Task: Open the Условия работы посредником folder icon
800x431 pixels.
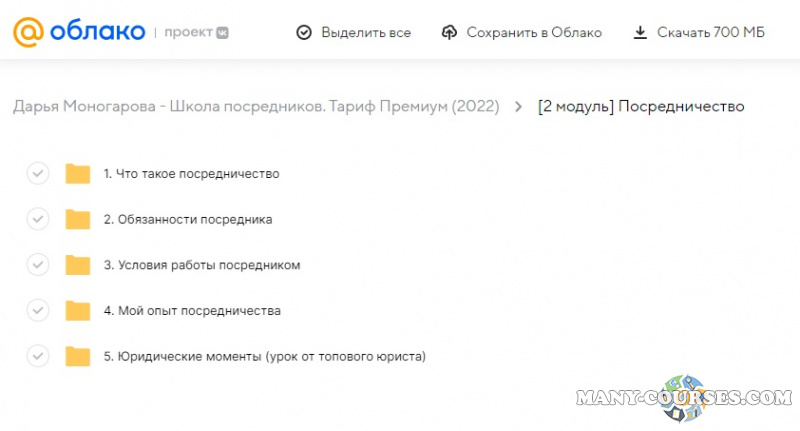Action: pyautogui.click(x=78, y=265)
